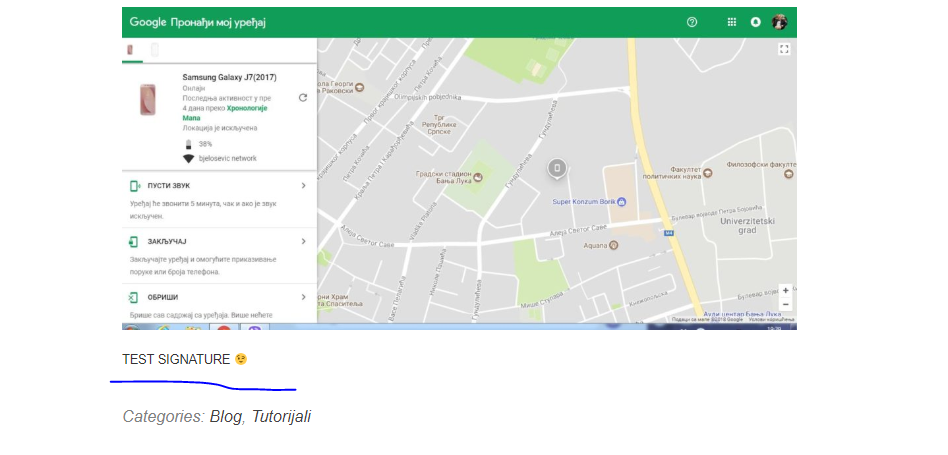Click the winking emoji after TEST SIGNATURE
Screen dimensions: 948x455
(241, 360)
